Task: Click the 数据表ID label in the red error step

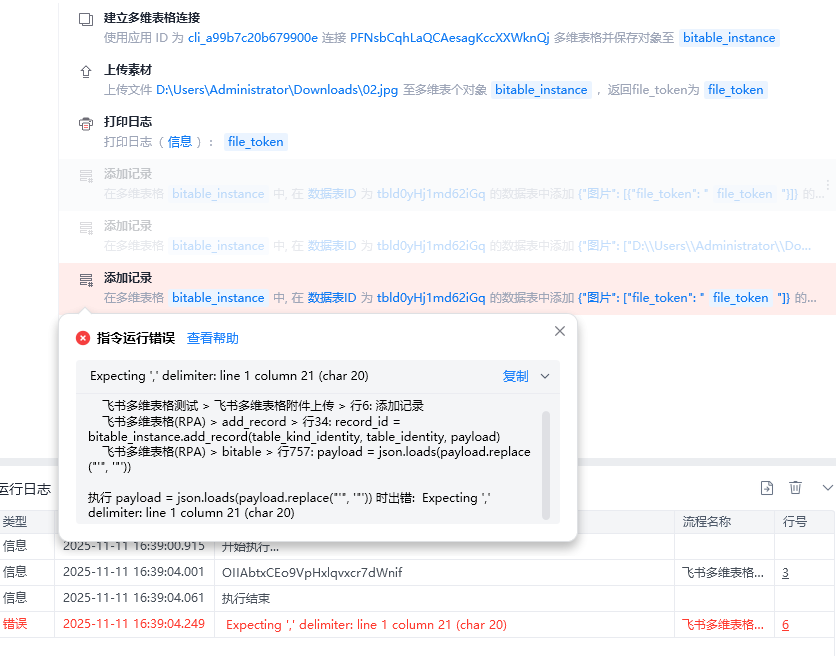Action: point(332,298)
